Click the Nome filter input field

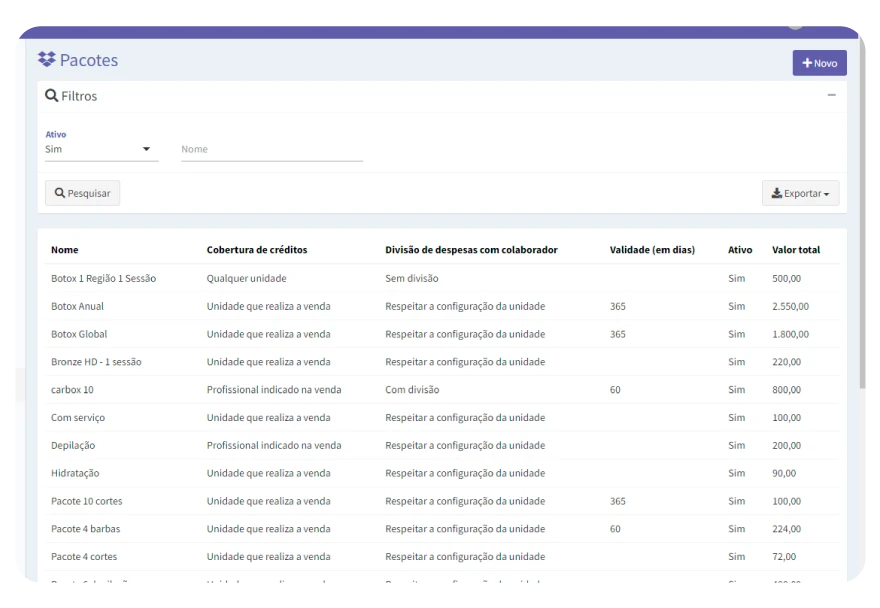(x=271, y=149)
